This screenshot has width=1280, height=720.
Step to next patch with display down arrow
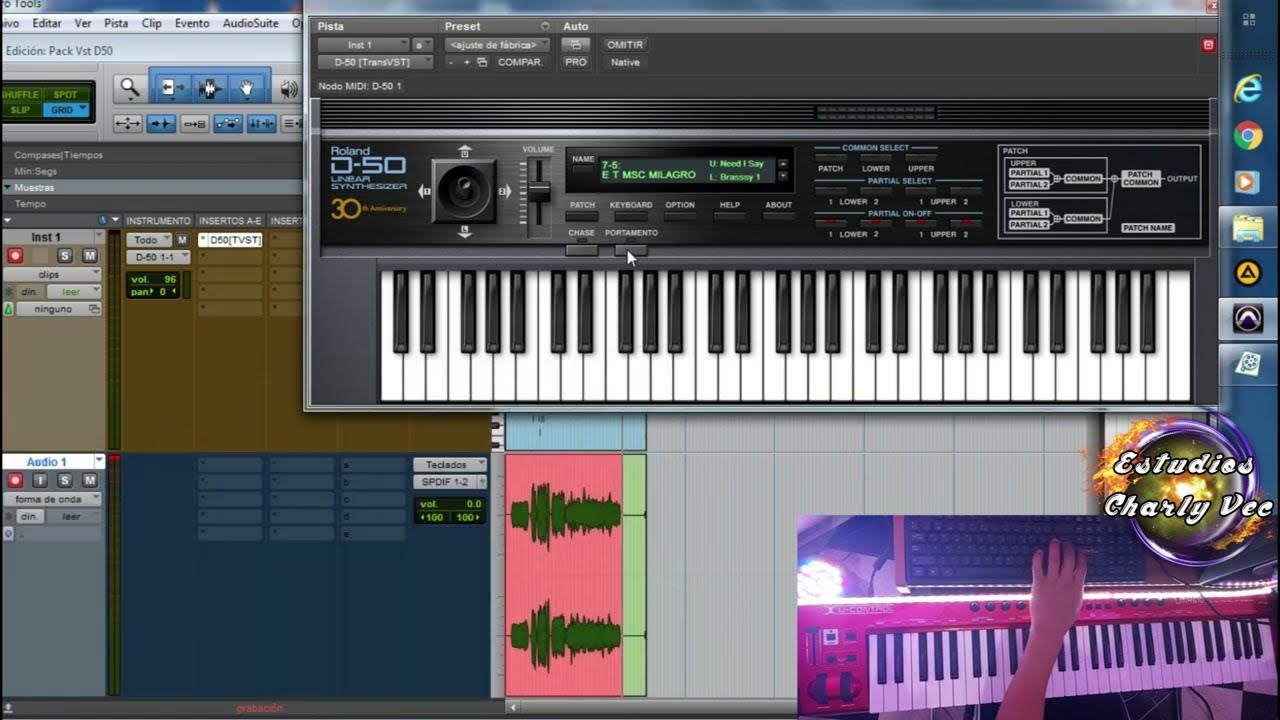coord(783,176)
